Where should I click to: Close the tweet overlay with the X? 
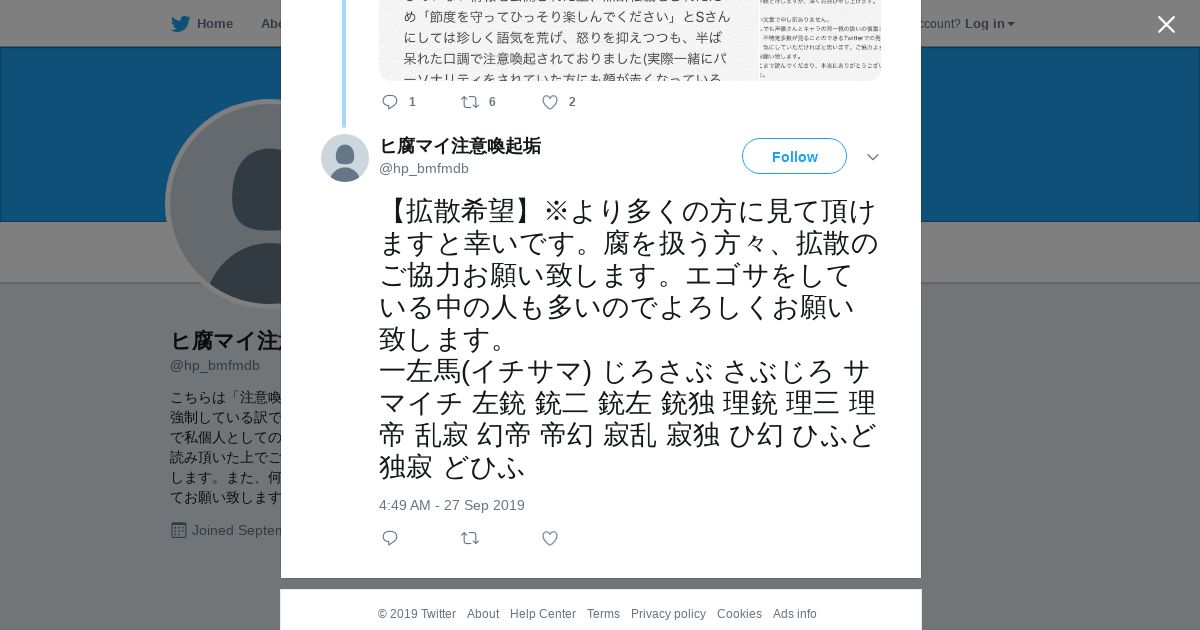pos(1166,24)
